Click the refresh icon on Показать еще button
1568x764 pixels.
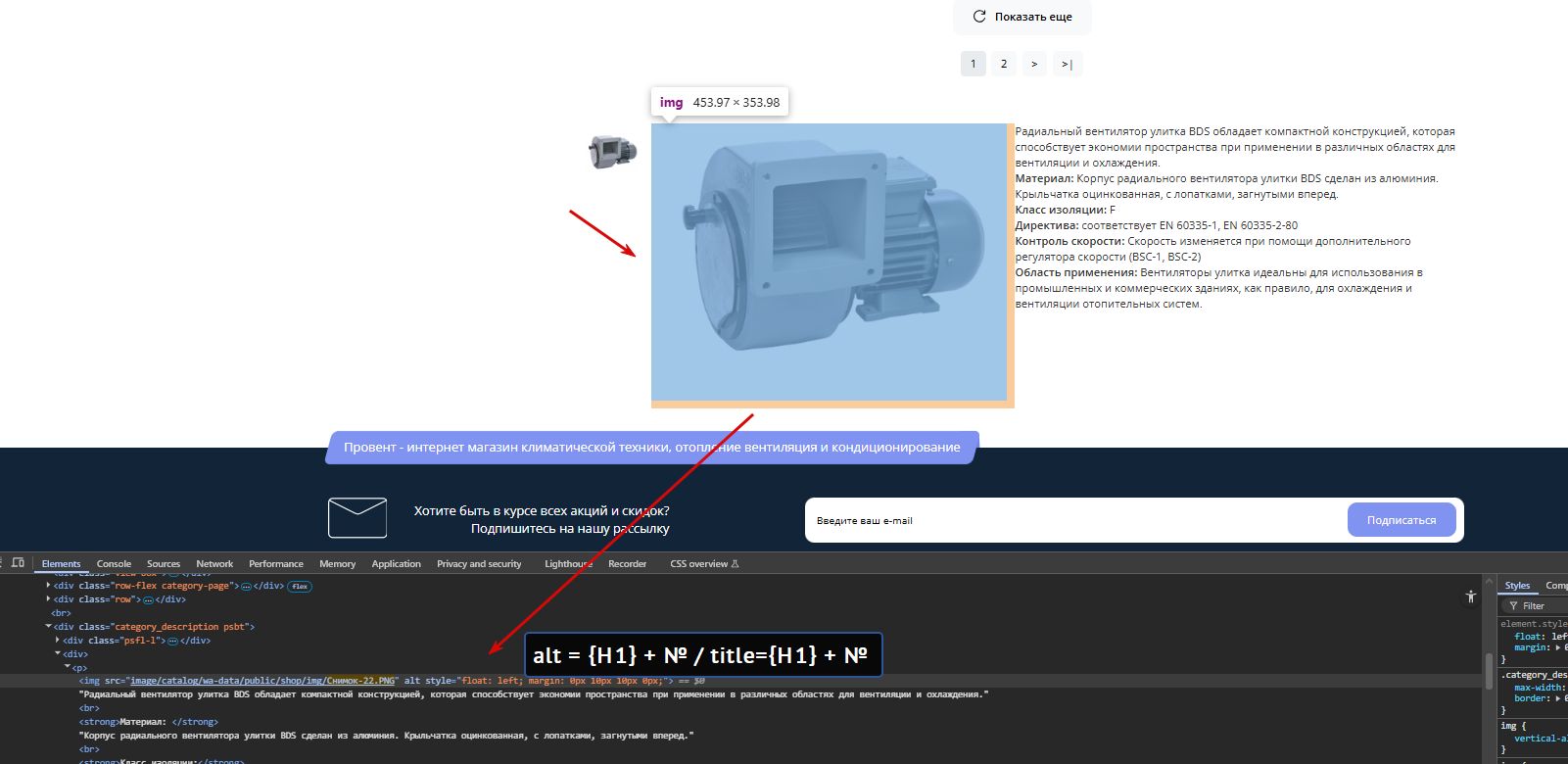pyautogui.click(x=978, y=17)
